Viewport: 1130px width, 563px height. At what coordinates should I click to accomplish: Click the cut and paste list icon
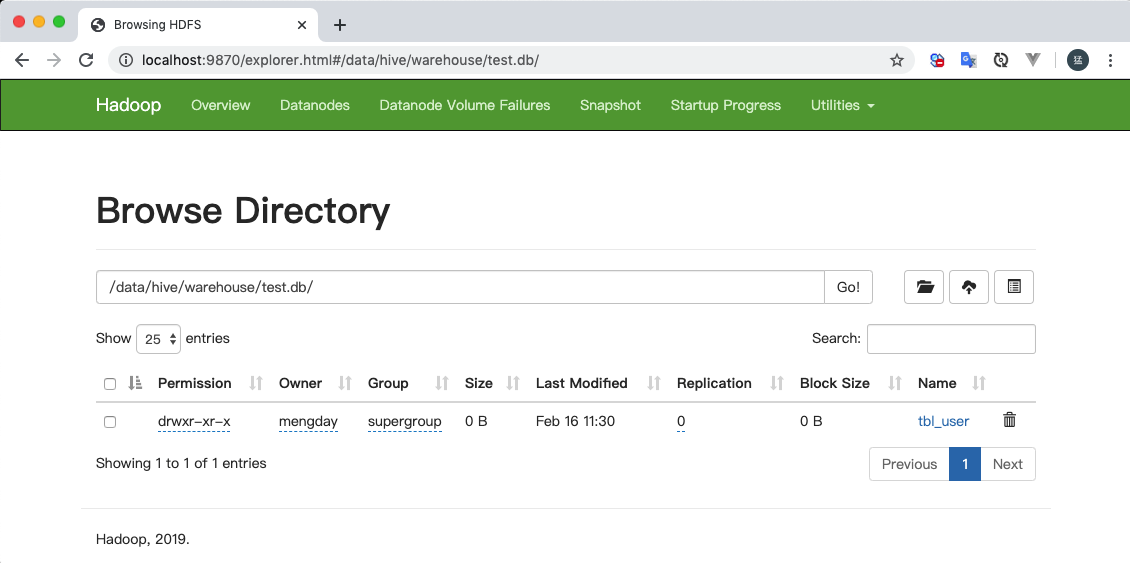click(x=1014, y=287)
